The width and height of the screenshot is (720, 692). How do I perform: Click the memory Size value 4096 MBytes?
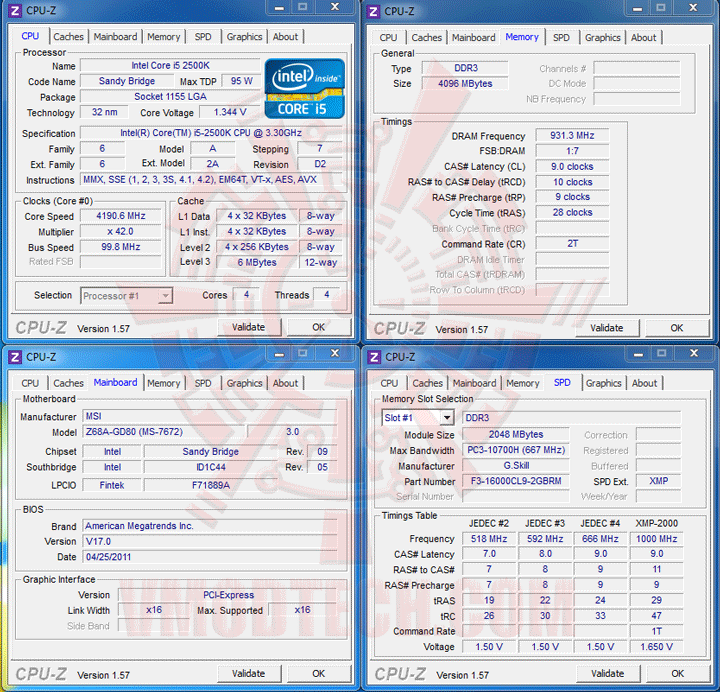coord(465,84)
